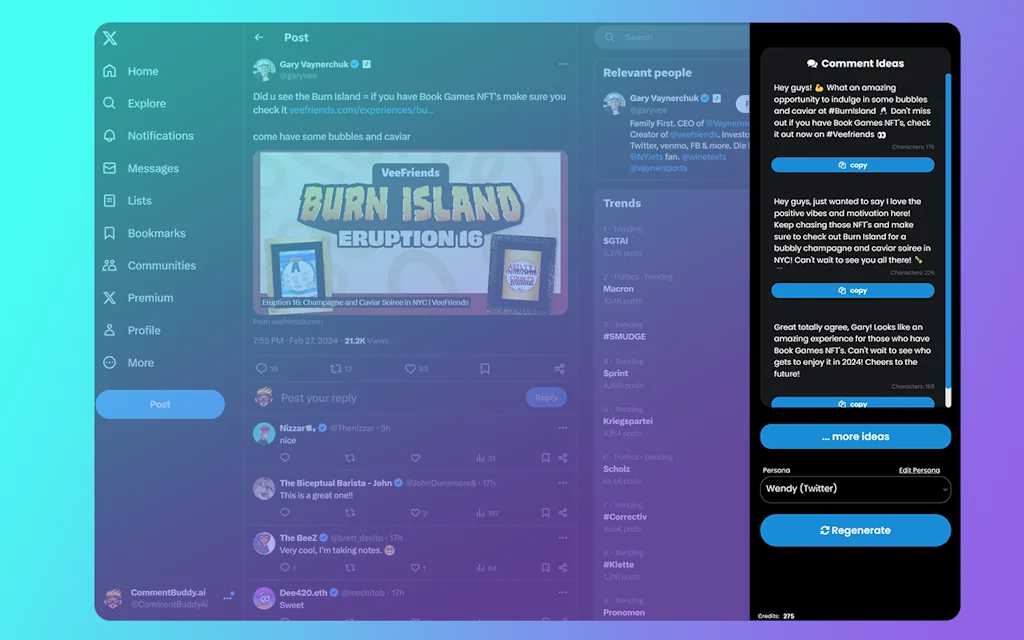Image resolution: width=1024 pixels, height=640 pixels.
Task: Like Nizzar's 'nice' reply
Action: [x=416, y=458]
